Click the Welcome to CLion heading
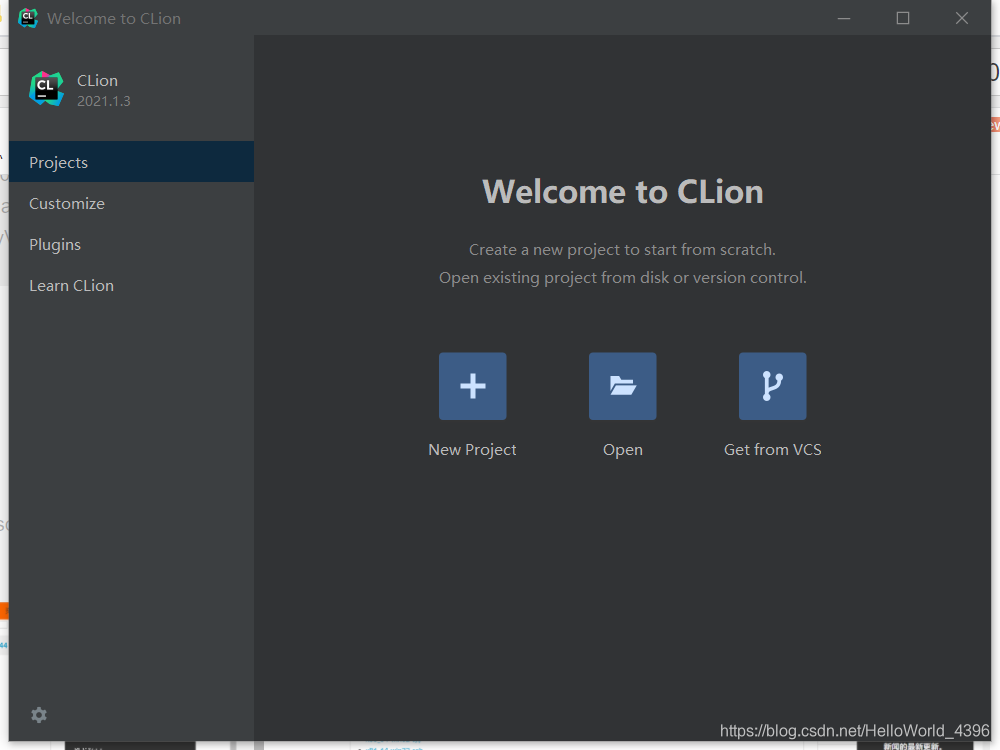The height and width of the screenshot is (750, 1000). coord(622,192)
